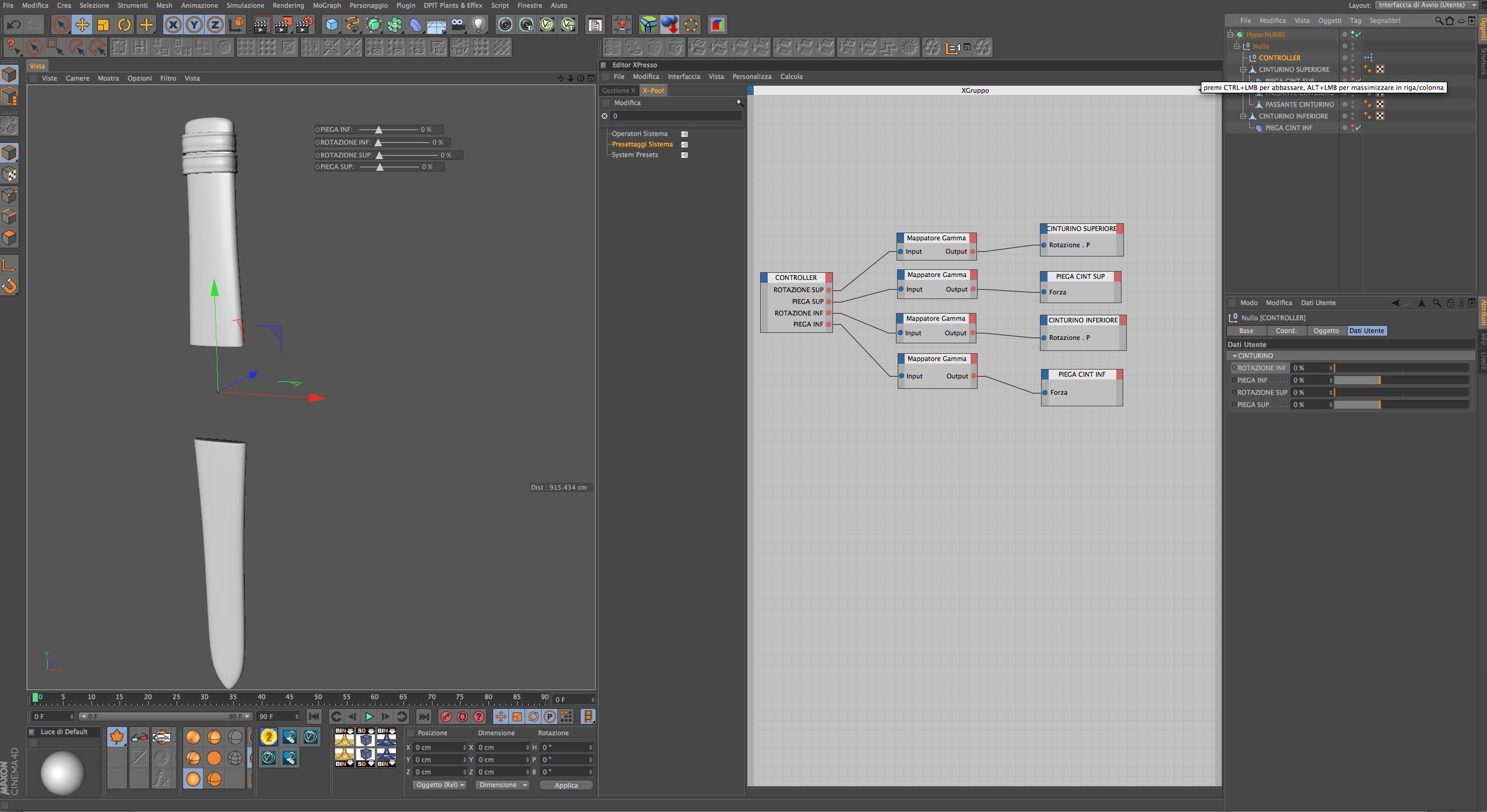1487x812 pixels.
Task: Collapse the CINTURINO user data group
Action: tap(1235, 356)
